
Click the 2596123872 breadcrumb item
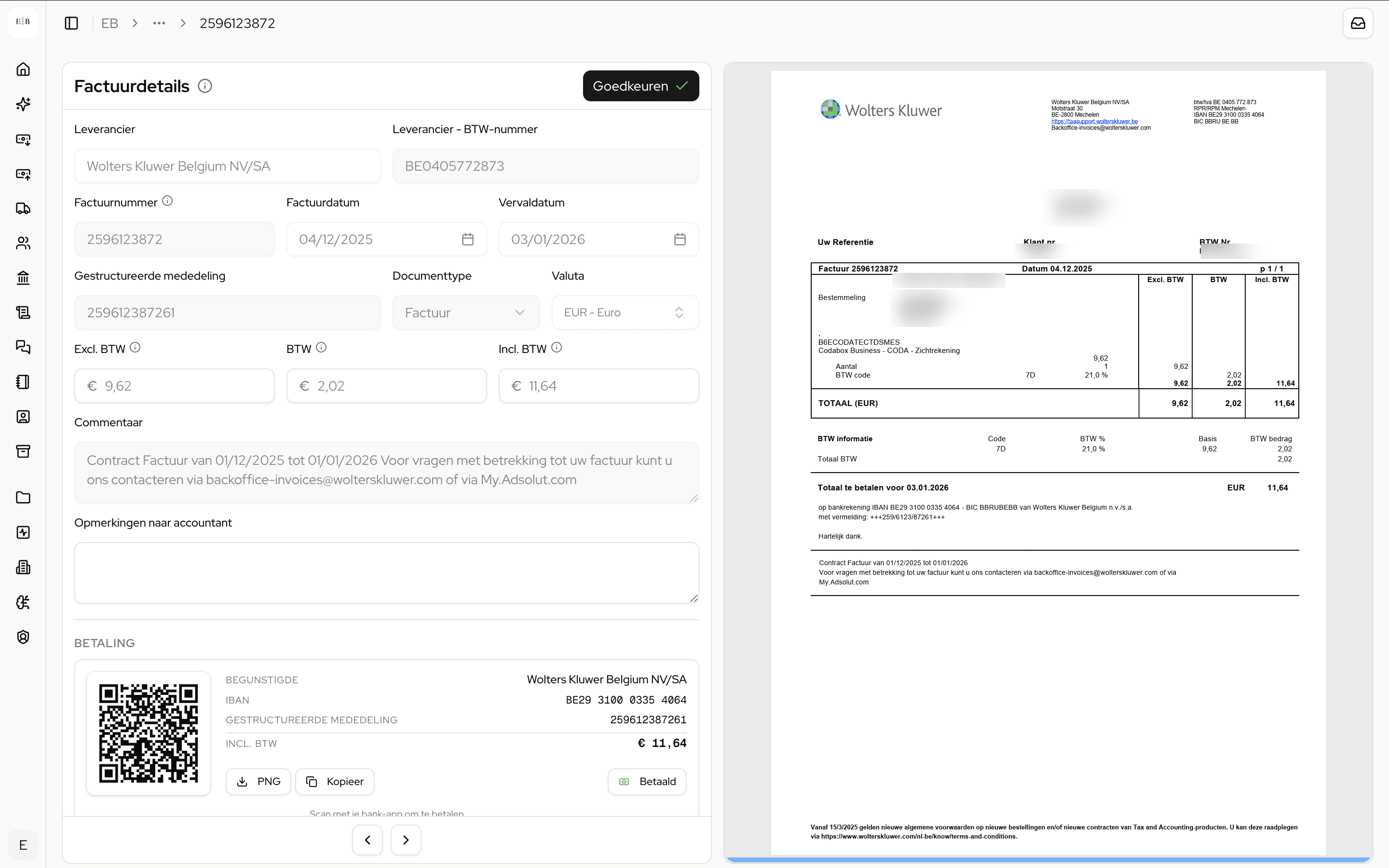tap(237, 24)
